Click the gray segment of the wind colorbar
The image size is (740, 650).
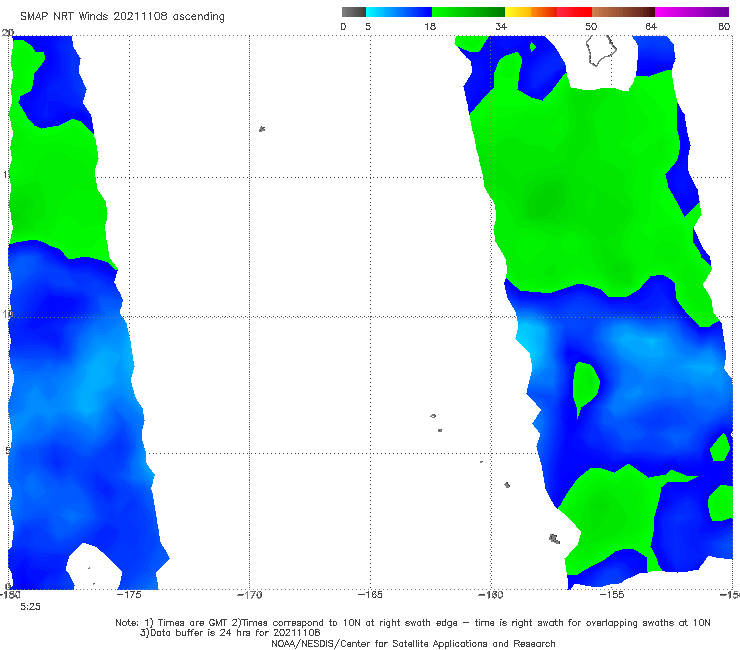(x=354, y=12)
